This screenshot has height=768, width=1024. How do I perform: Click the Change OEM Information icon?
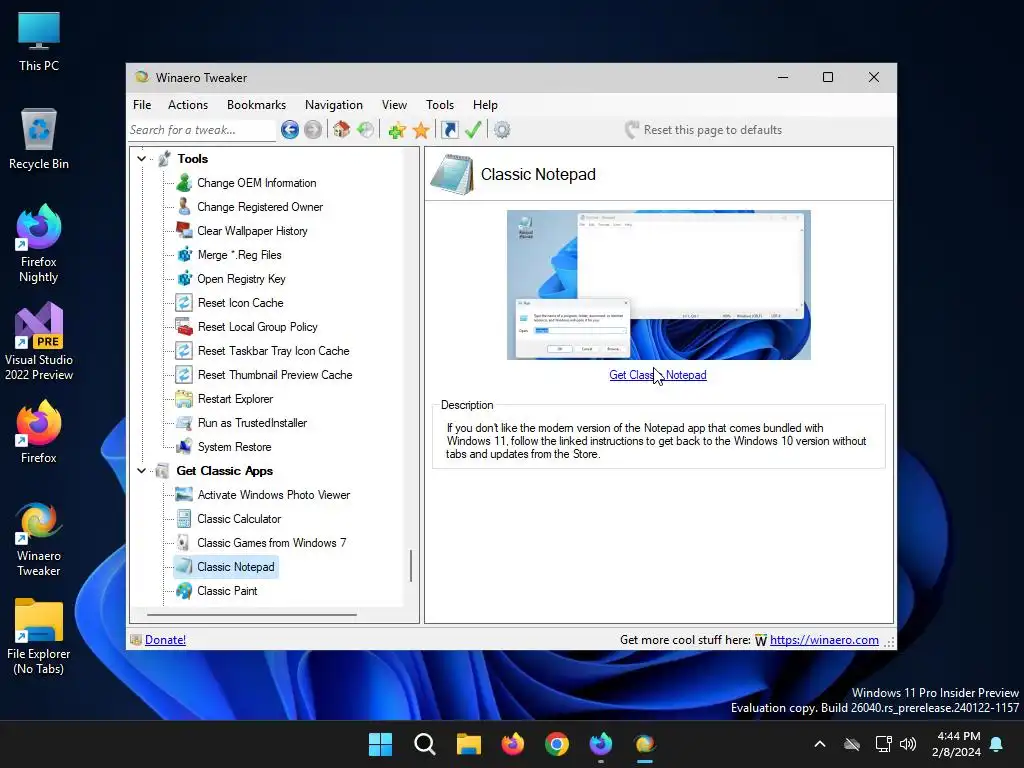(x=184, y=183)
